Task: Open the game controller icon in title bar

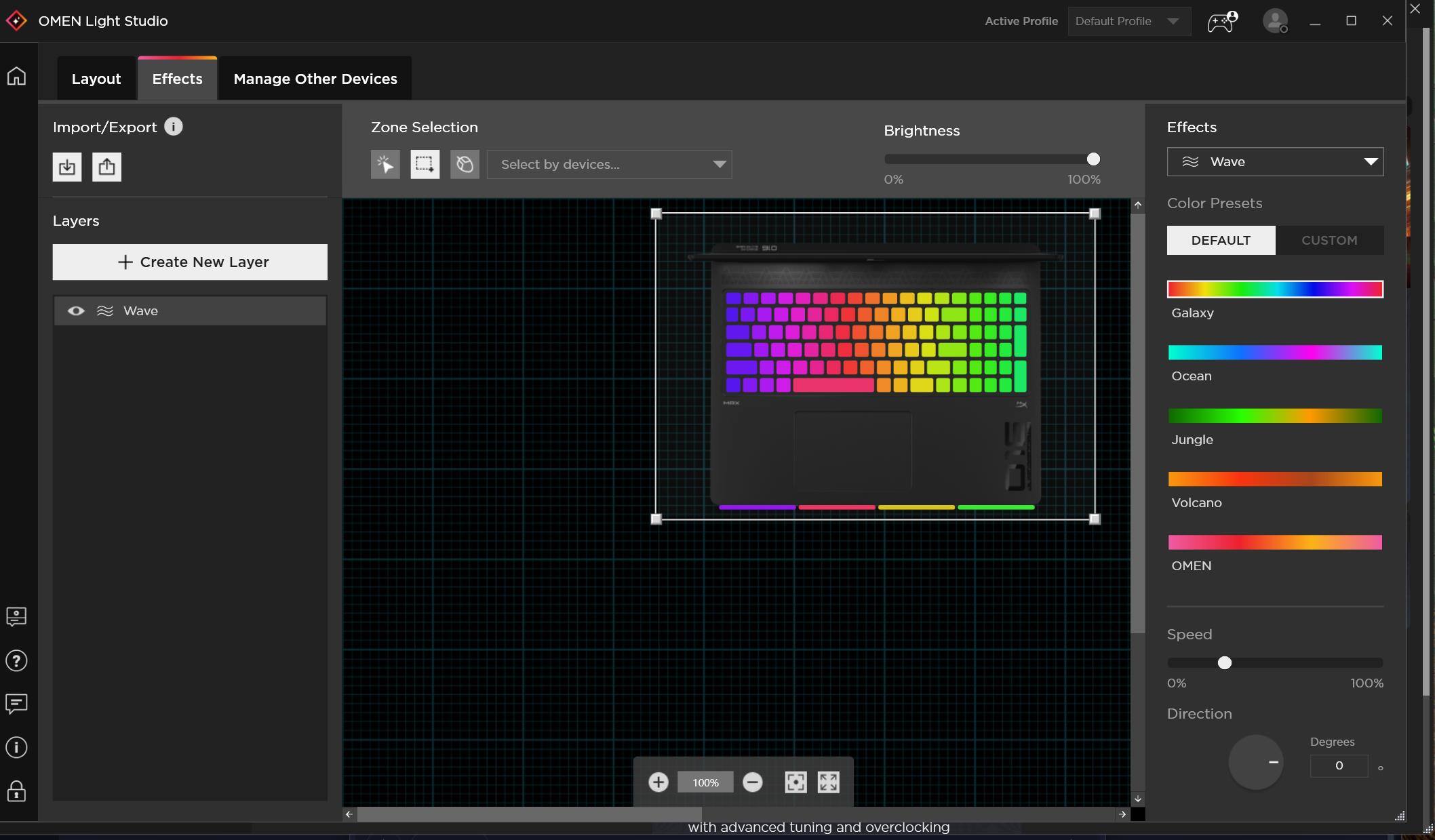Action: tap(1222, 21)
